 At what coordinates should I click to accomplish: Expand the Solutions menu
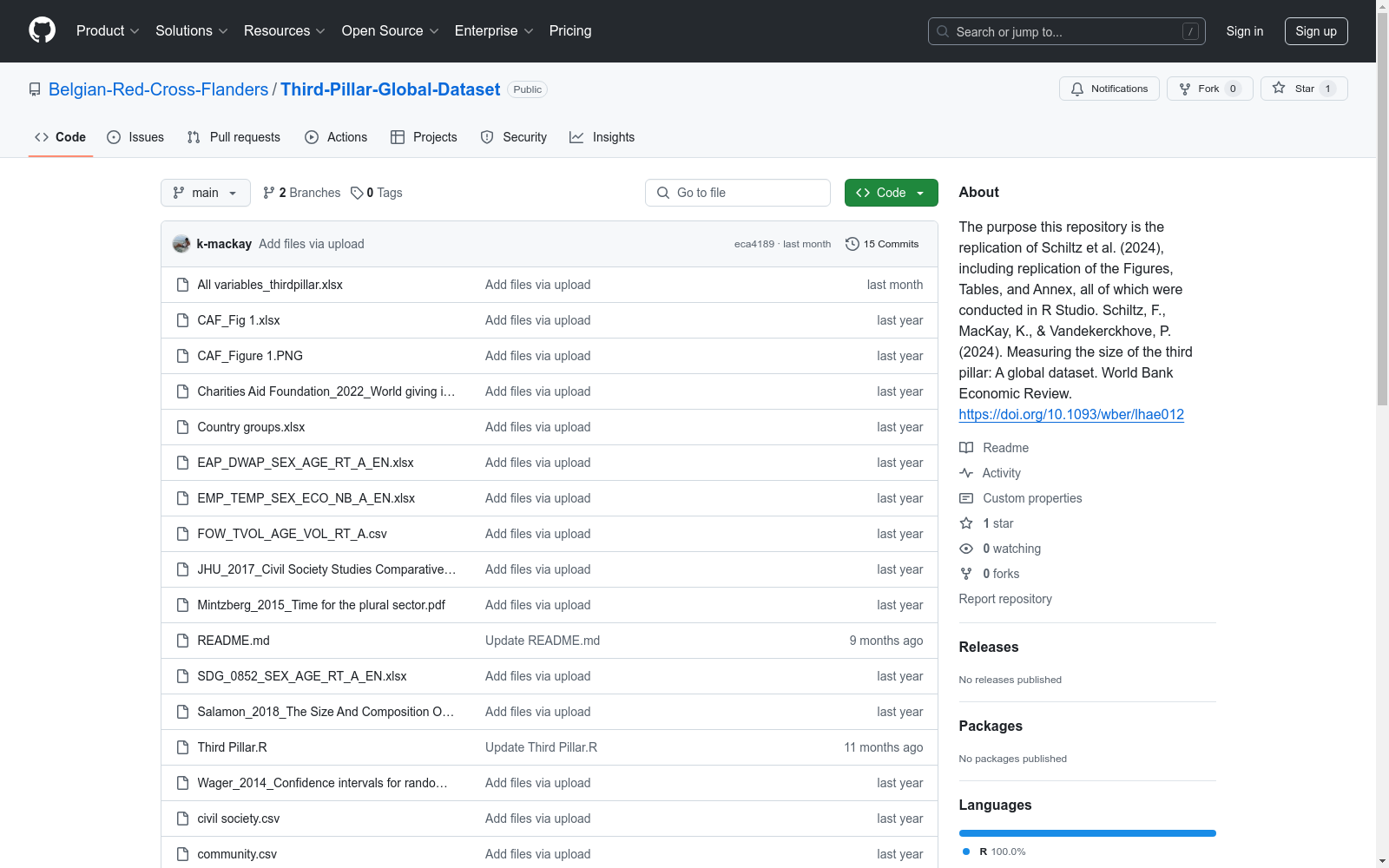(192, 30)
